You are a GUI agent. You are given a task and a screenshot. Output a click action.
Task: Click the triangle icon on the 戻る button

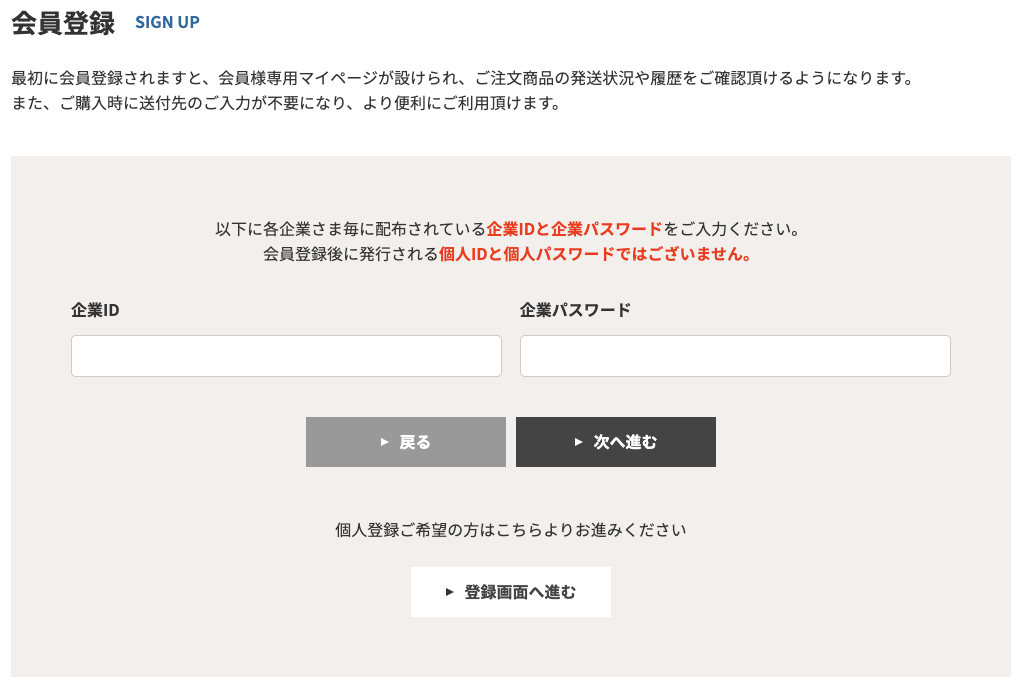click(385, 442)
